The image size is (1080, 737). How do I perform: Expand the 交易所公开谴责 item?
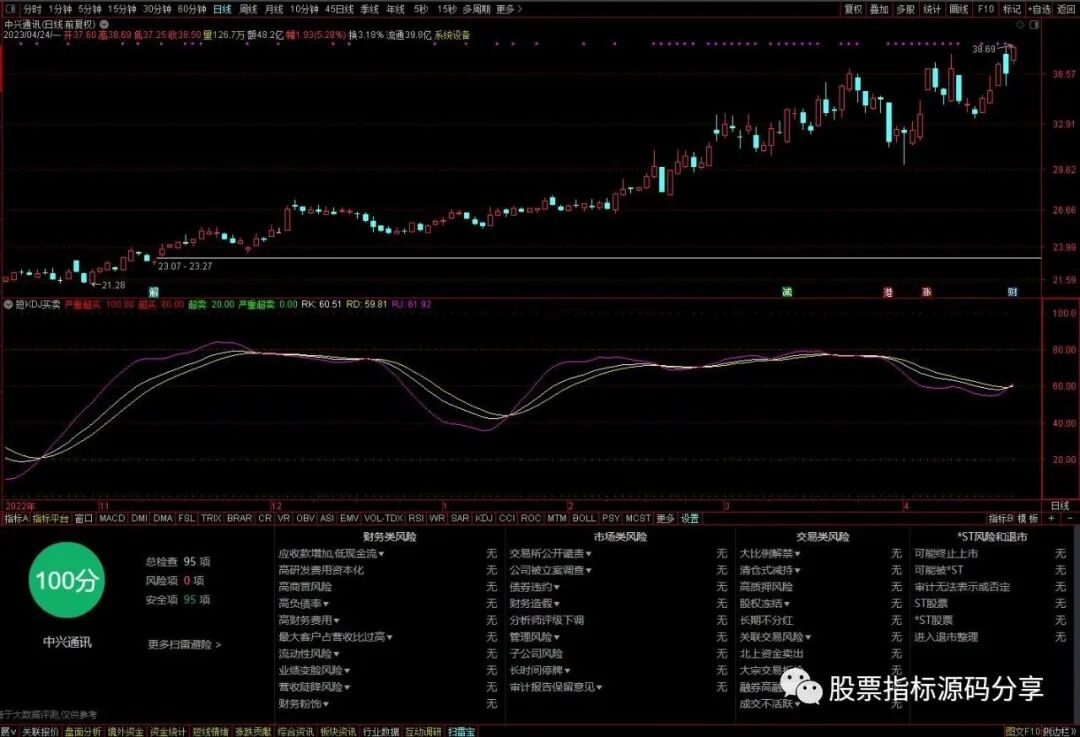550,553
